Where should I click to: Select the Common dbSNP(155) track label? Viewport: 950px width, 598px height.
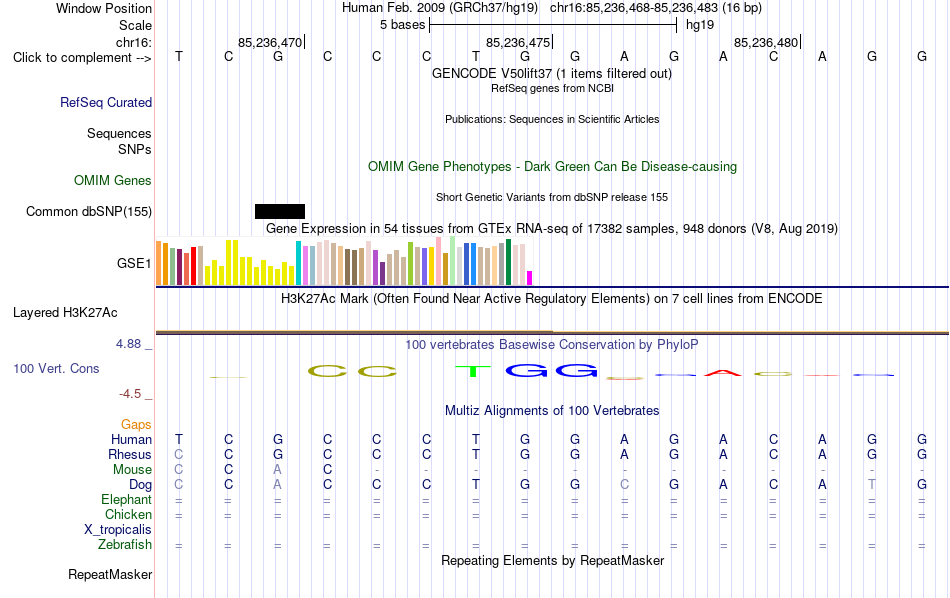point(89,211)
